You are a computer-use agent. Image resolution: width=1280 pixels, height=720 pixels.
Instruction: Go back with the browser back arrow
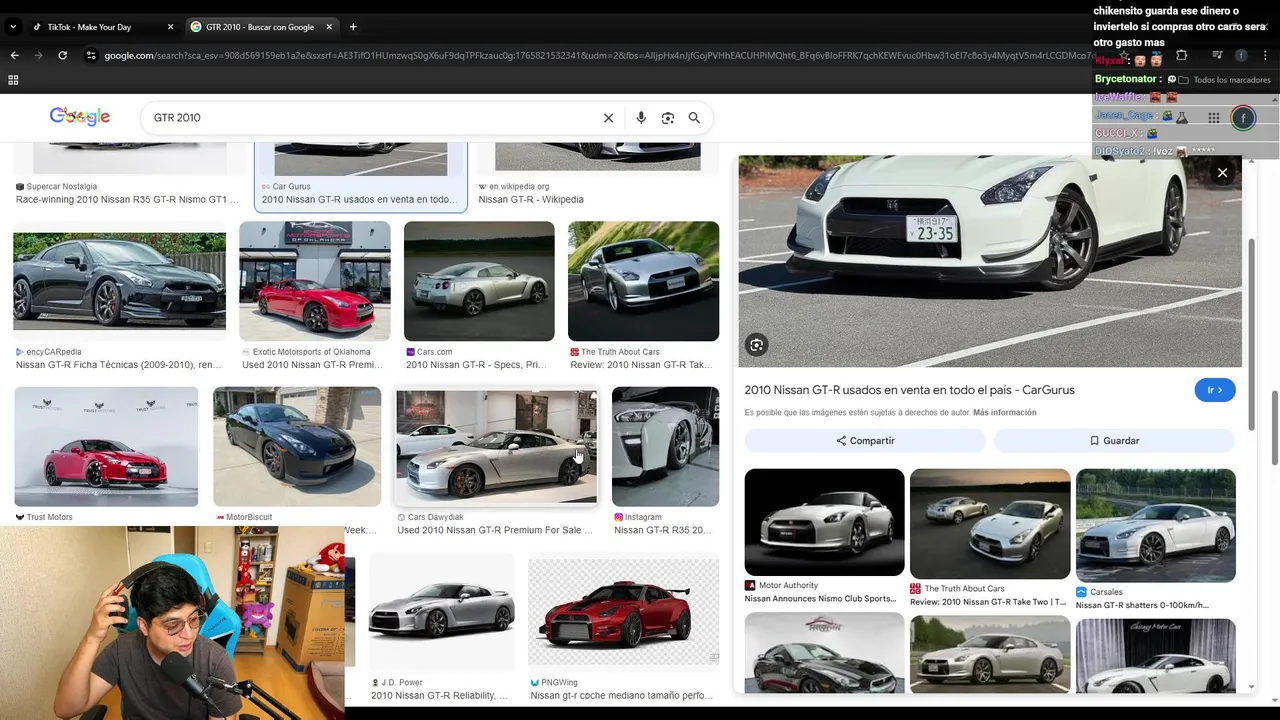coord(14,55)
